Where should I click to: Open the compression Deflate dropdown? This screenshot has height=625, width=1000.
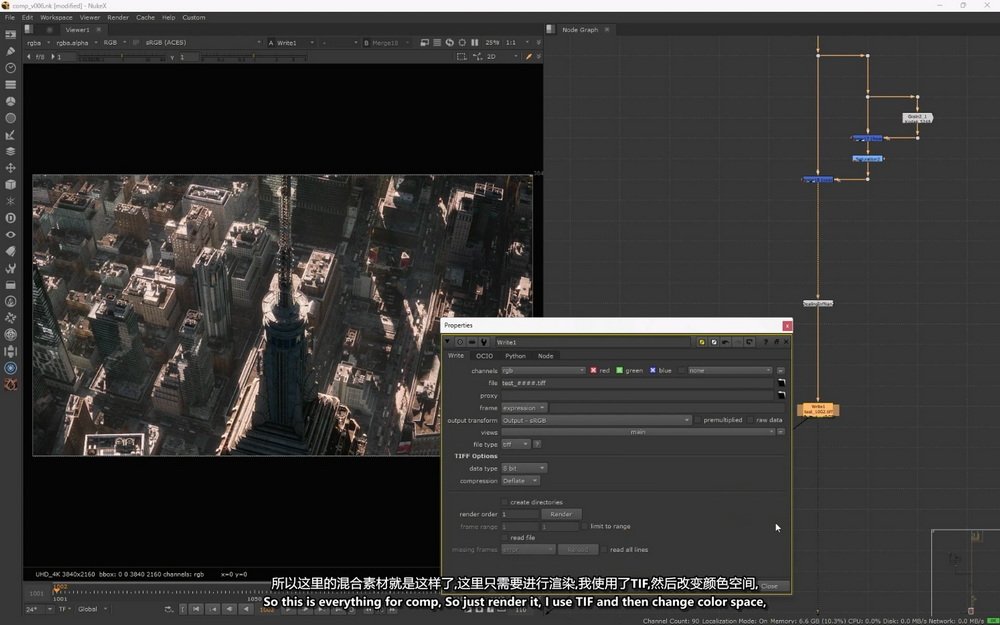click(520, 480)
